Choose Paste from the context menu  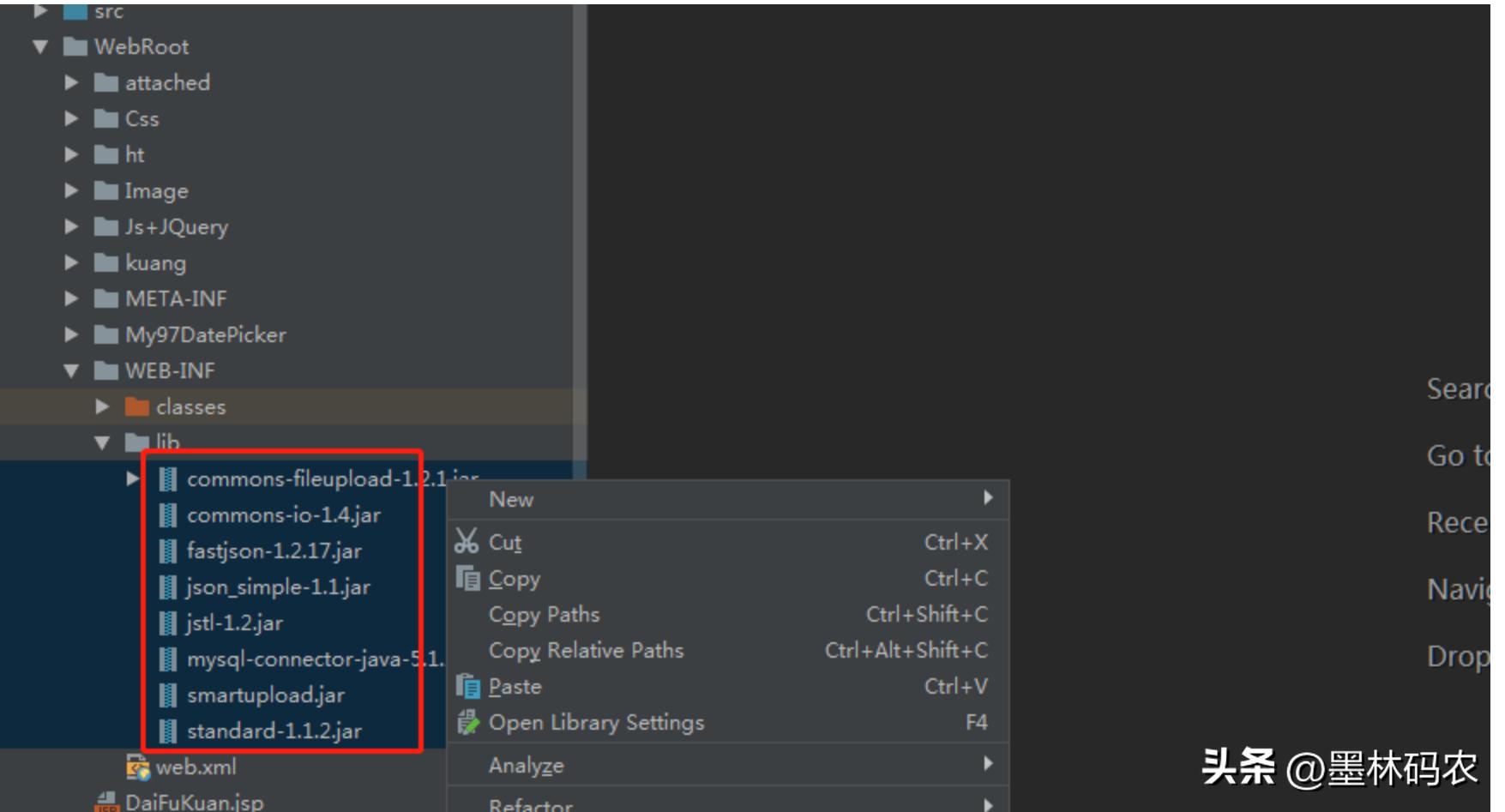click(728, 687)
